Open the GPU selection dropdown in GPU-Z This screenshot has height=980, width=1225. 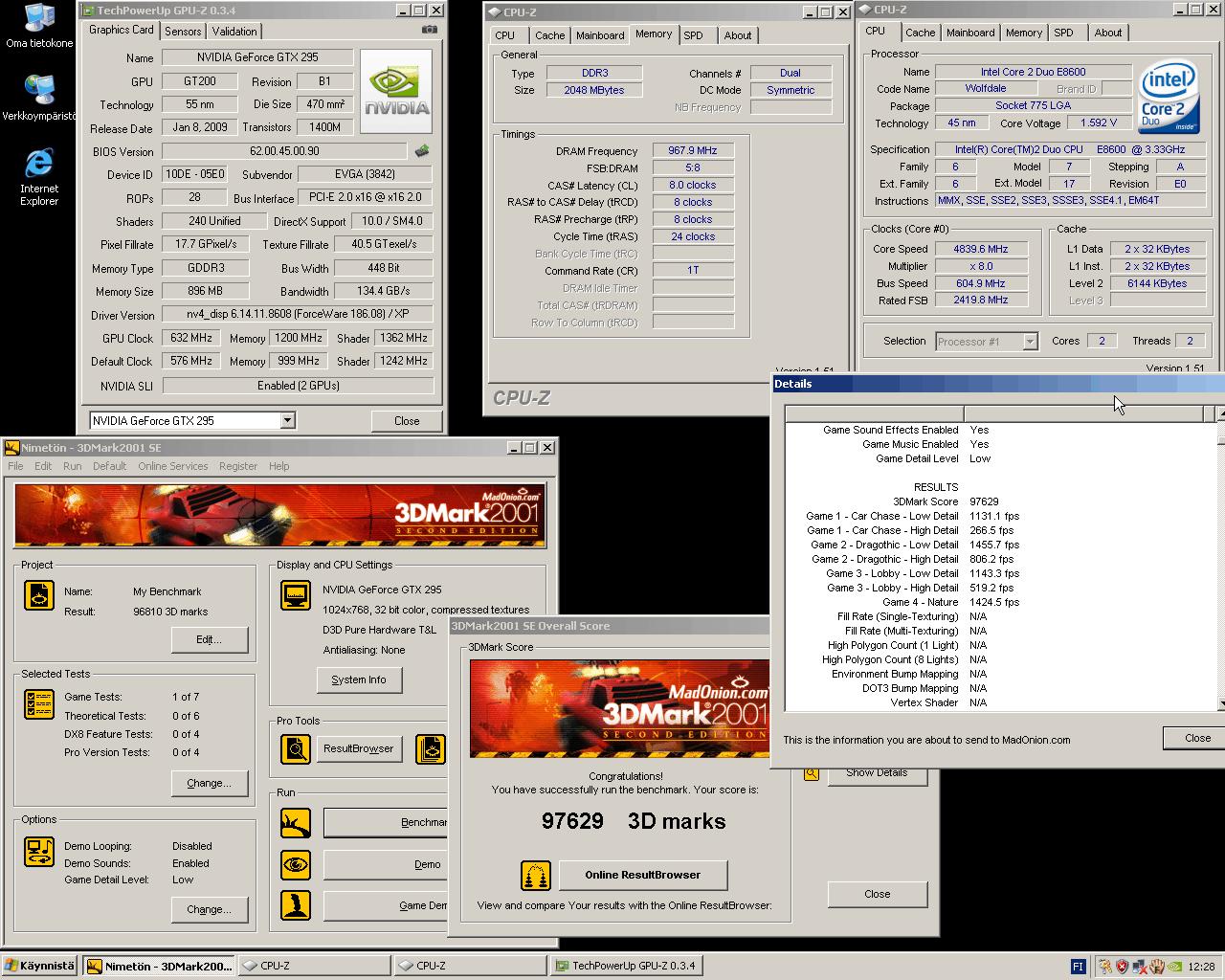(287, 420)
